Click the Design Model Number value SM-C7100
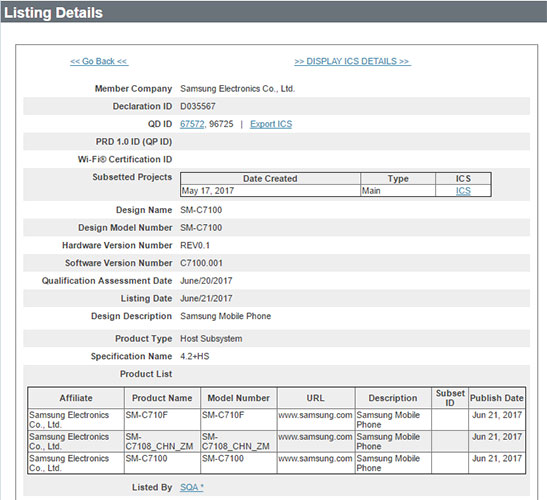This screenshot has width=547, height=500. pos(201,227)
